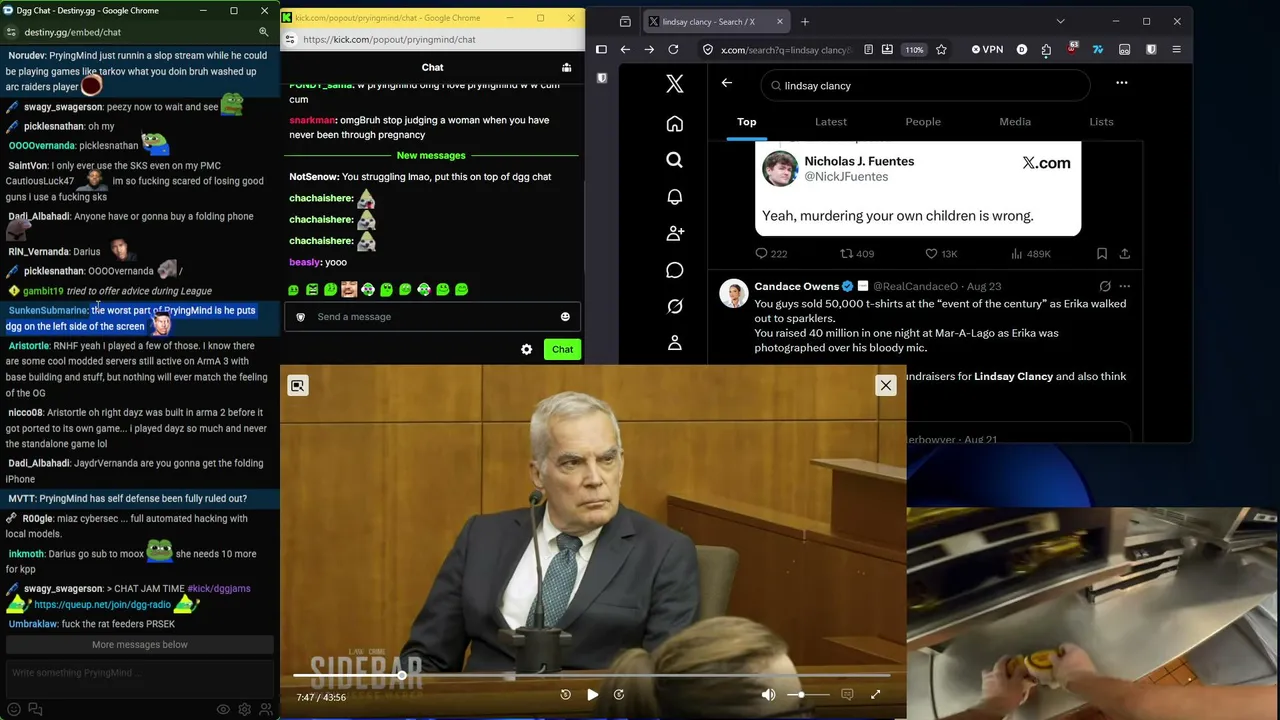Open the Kick chat settings gear
Viewport: 1280px width, 720px height.
coord(527,349)
